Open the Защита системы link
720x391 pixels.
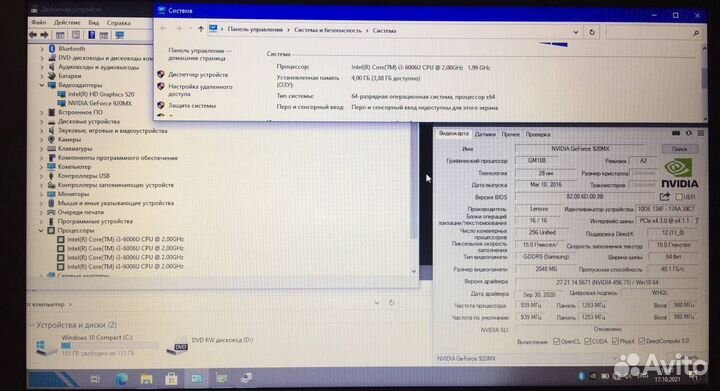click(x=192, y=106)
